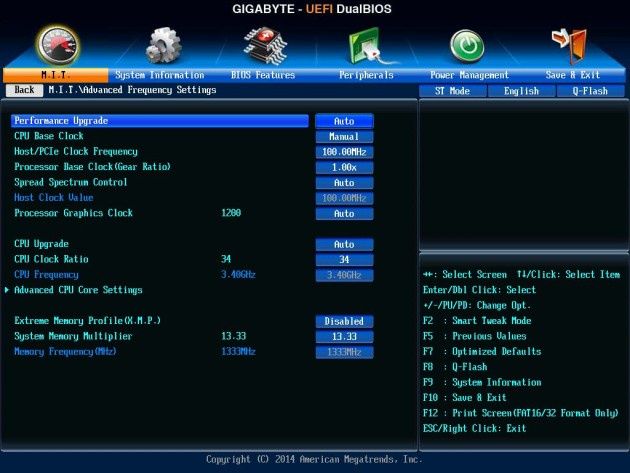The height and width of the screenshot is (473, 630).
Task: Click the F2 Smart Tweak Mode hint
Action: tap(477, 321)
